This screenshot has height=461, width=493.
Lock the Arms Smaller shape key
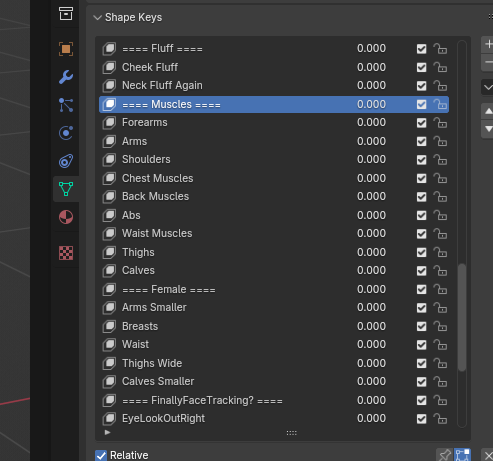[x=440, y=308]
